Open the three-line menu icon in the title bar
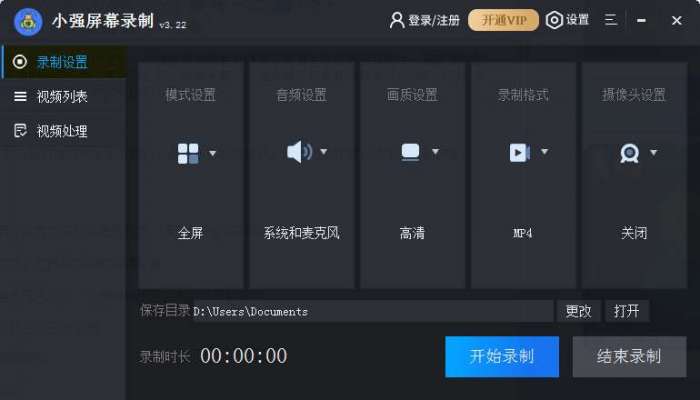 tap(611, 20)
